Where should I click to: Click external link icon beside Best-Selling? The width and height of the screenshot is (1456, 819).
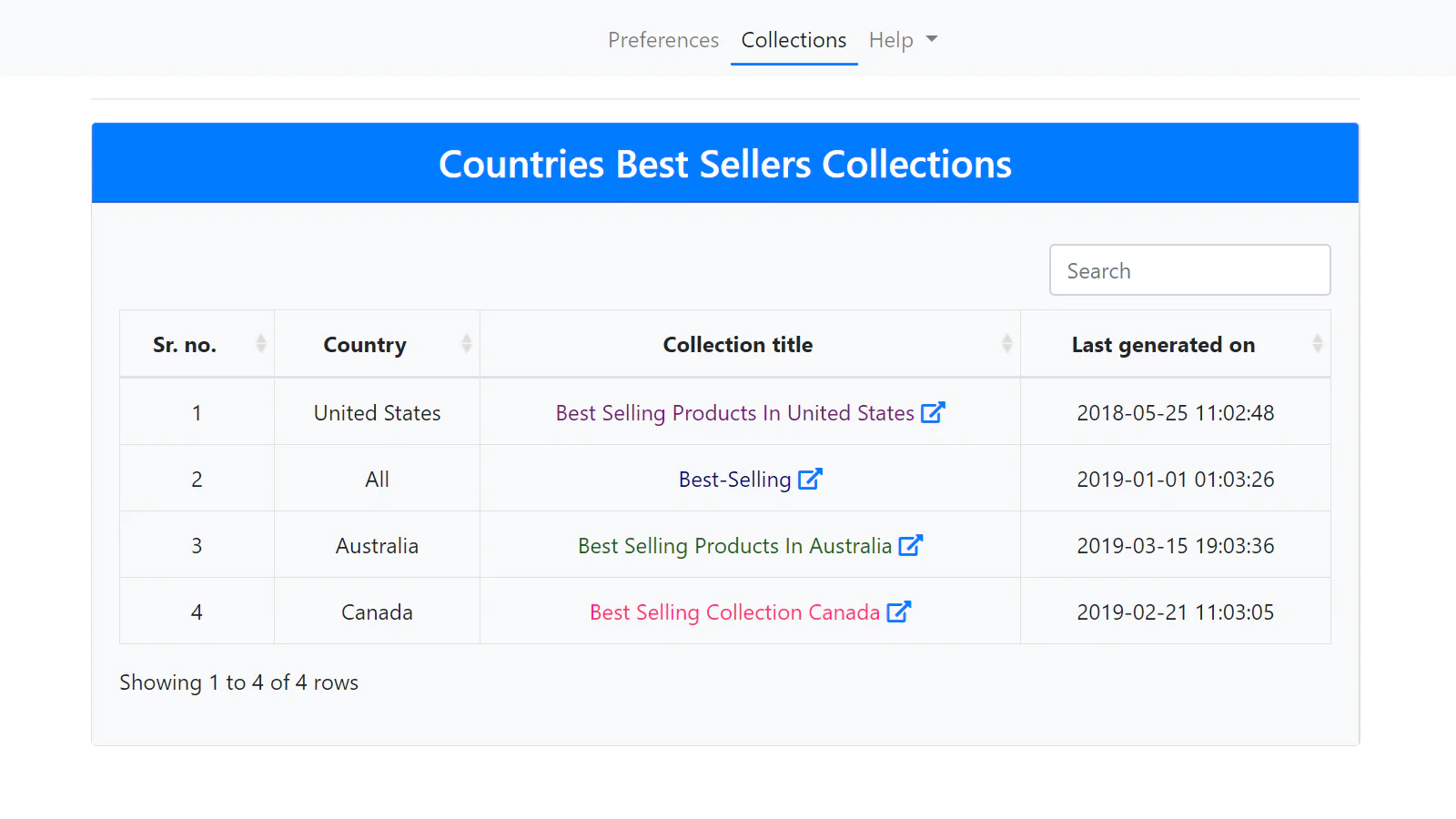[x=810, y=479]
